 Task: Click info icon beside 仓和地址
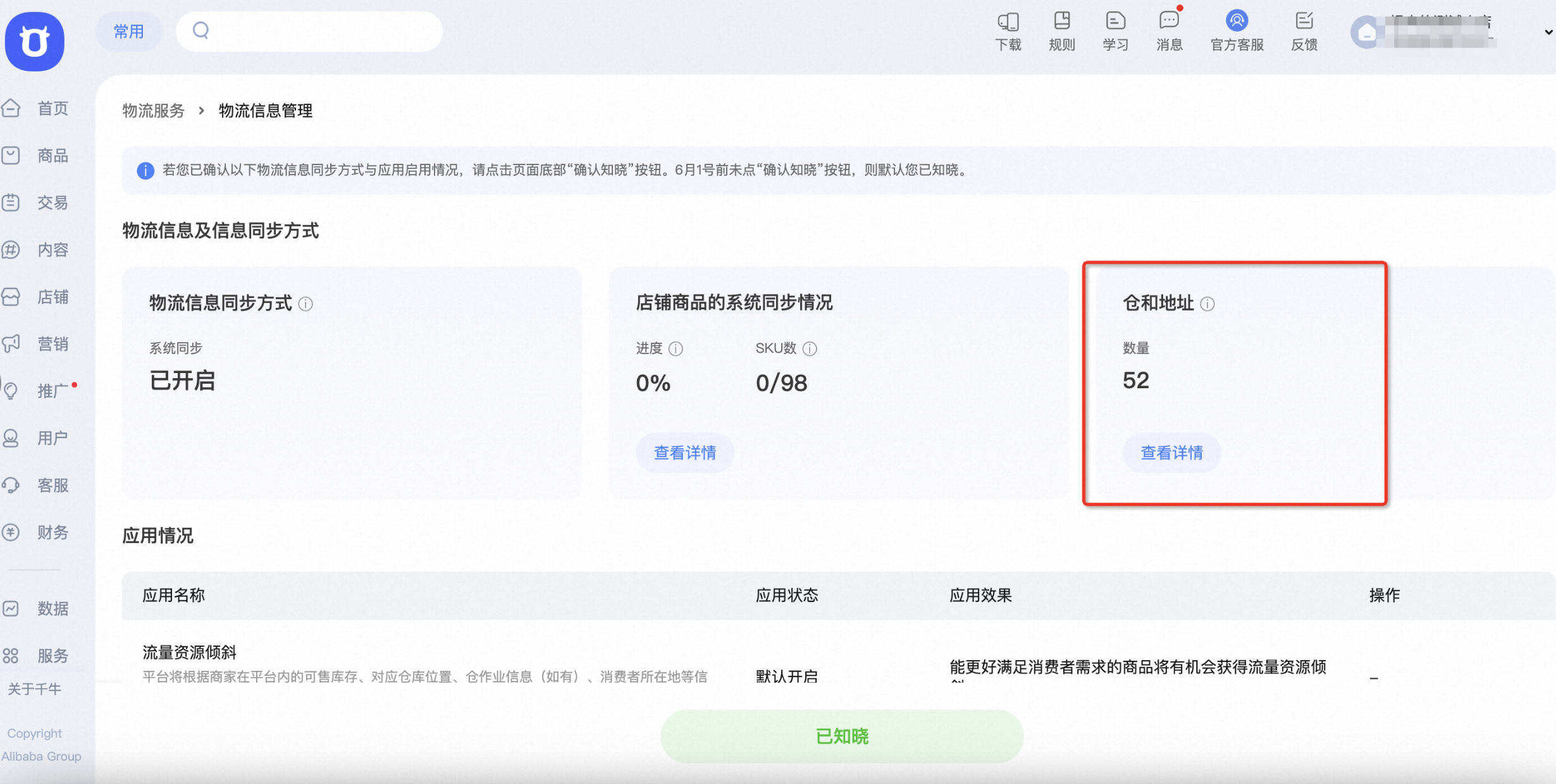pos(1207,304)
